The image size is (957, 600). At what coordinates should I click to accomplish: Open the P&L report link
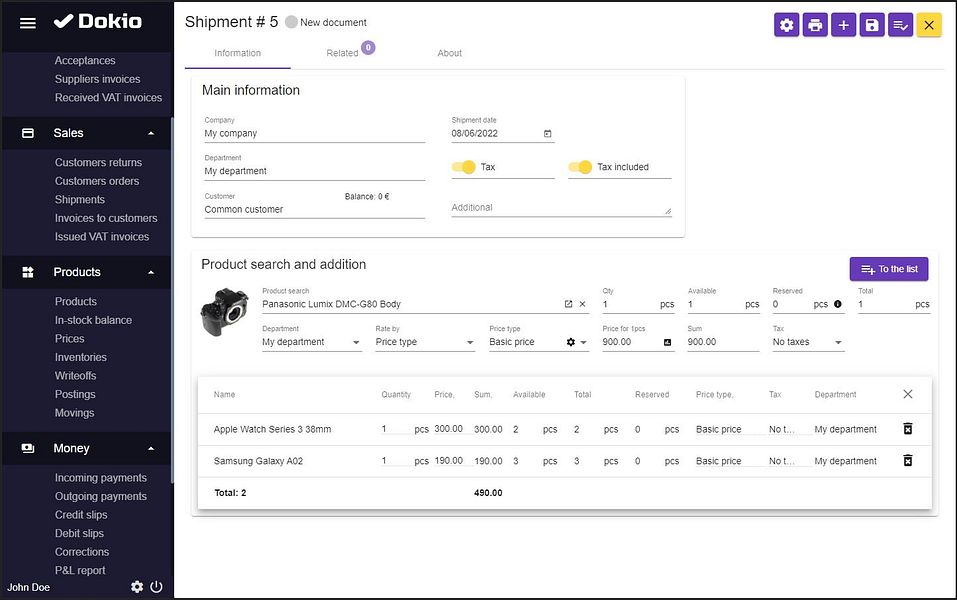[x=80, y=571]
